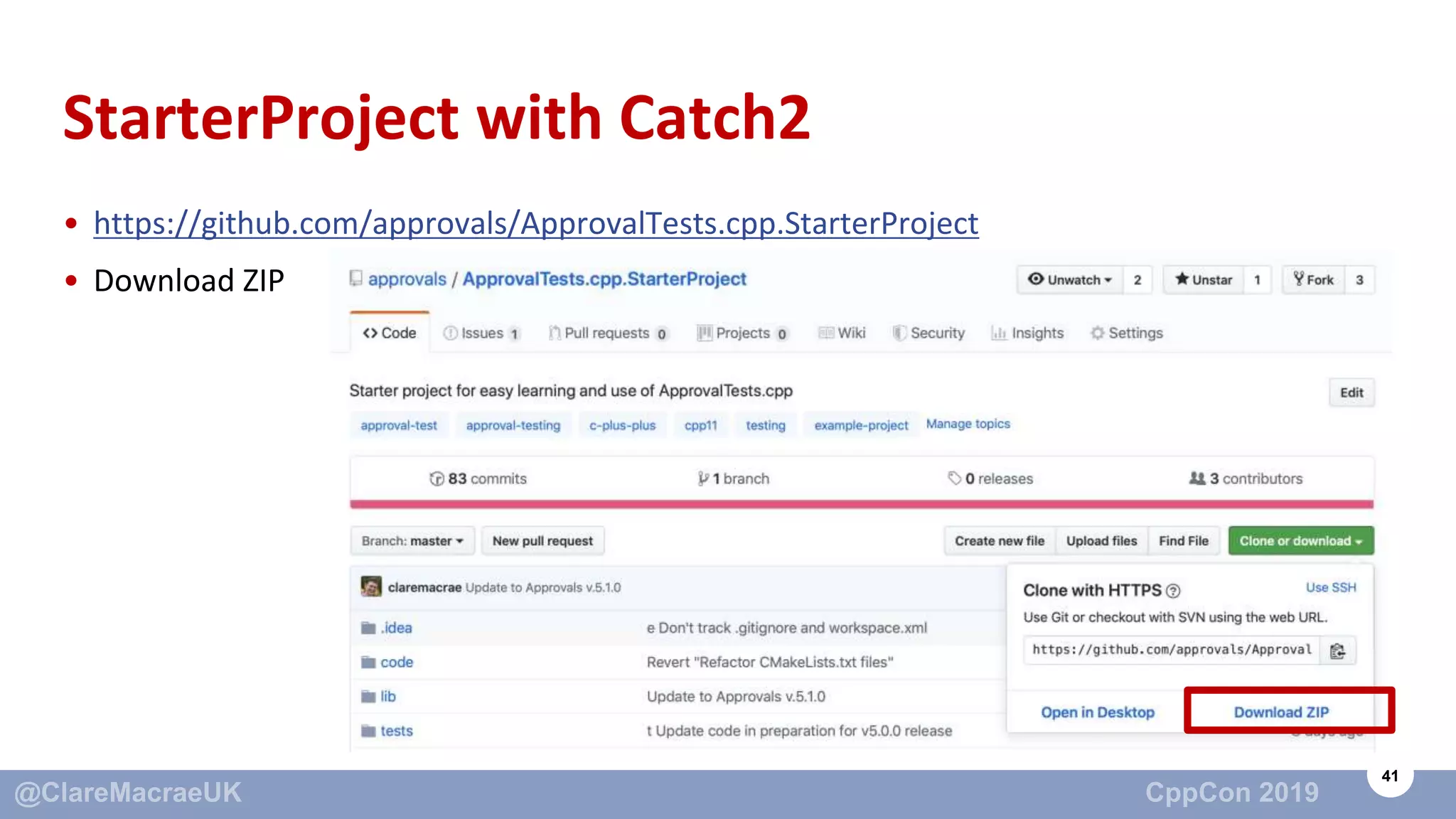Open the tests folder
The height and width of the screenshot is (819, 1456).
point(397,731)
